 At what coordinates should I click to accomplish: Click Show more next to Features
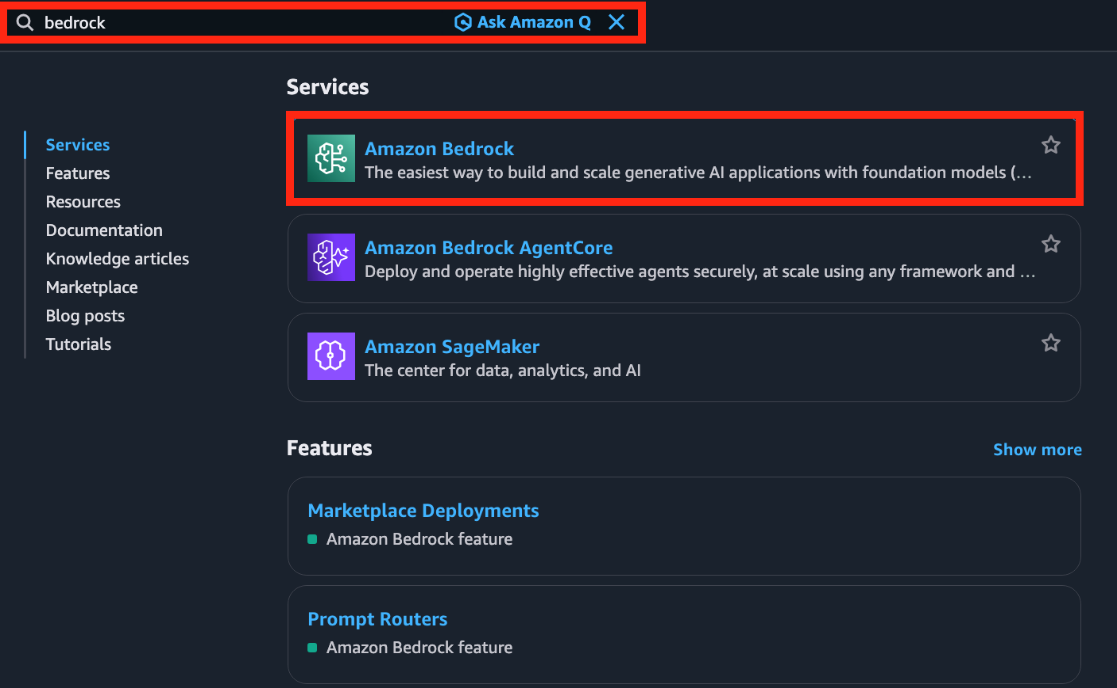point(1037,449)
